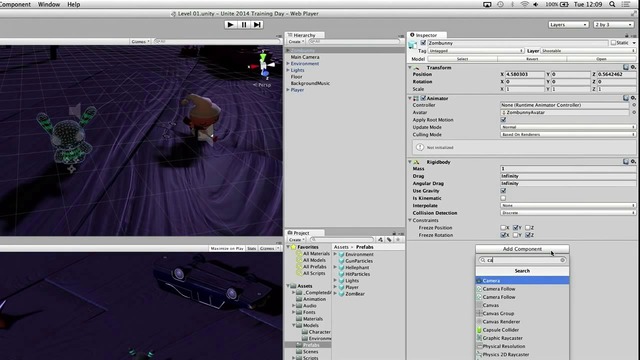
Task: Click Zombunny GameObject cube icon in Inspector
Action: pos(413,44)
